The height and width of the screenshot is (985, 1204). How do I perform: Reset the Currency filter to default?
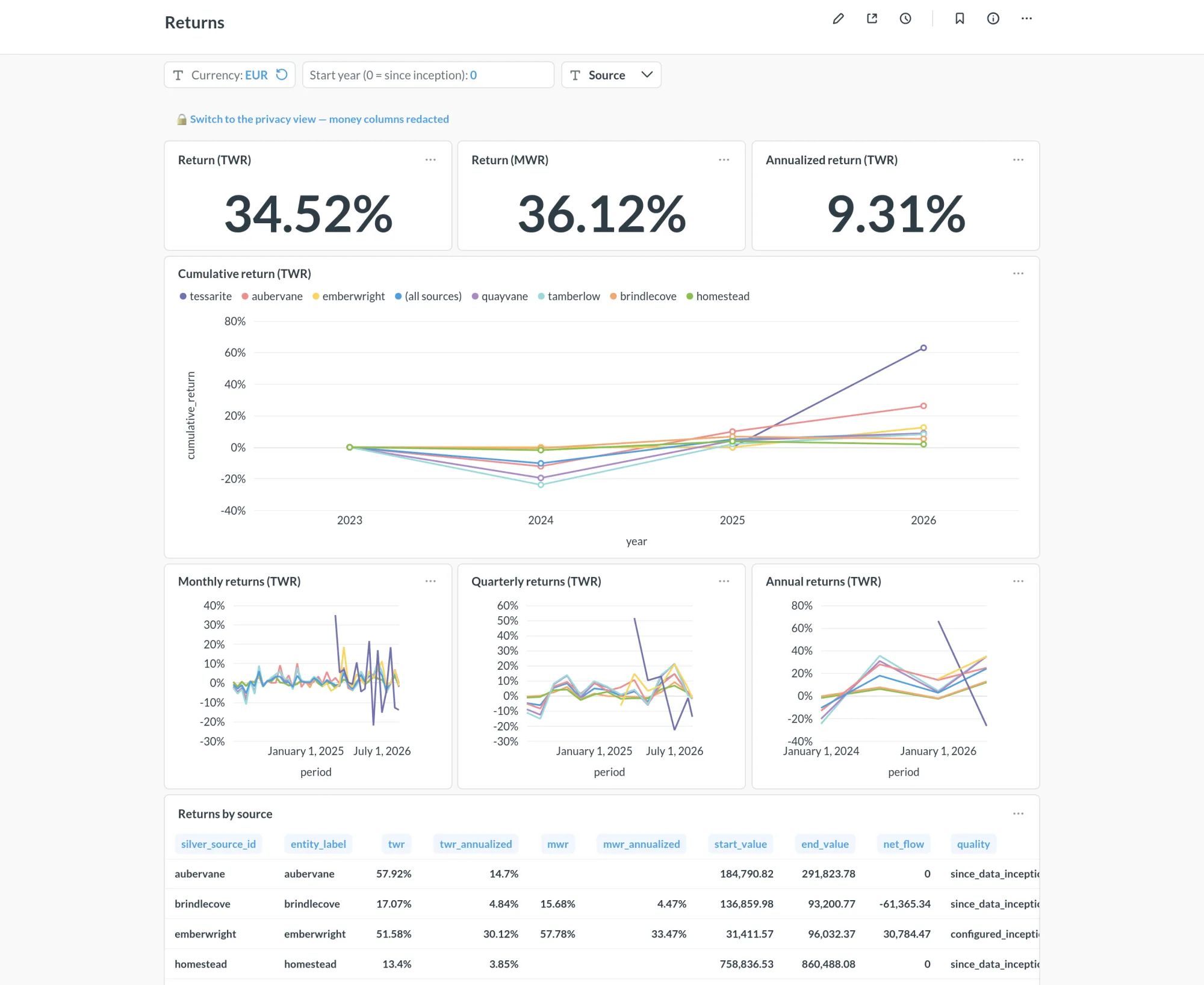282,75
